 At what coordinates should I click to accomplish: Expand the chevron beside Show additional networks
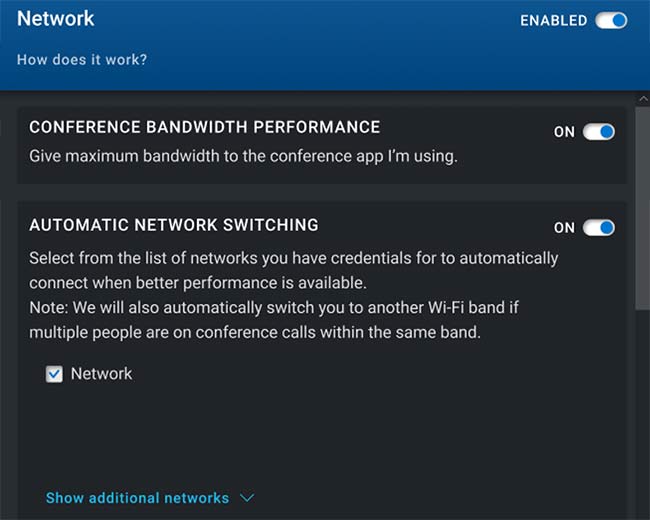[247, 498]
